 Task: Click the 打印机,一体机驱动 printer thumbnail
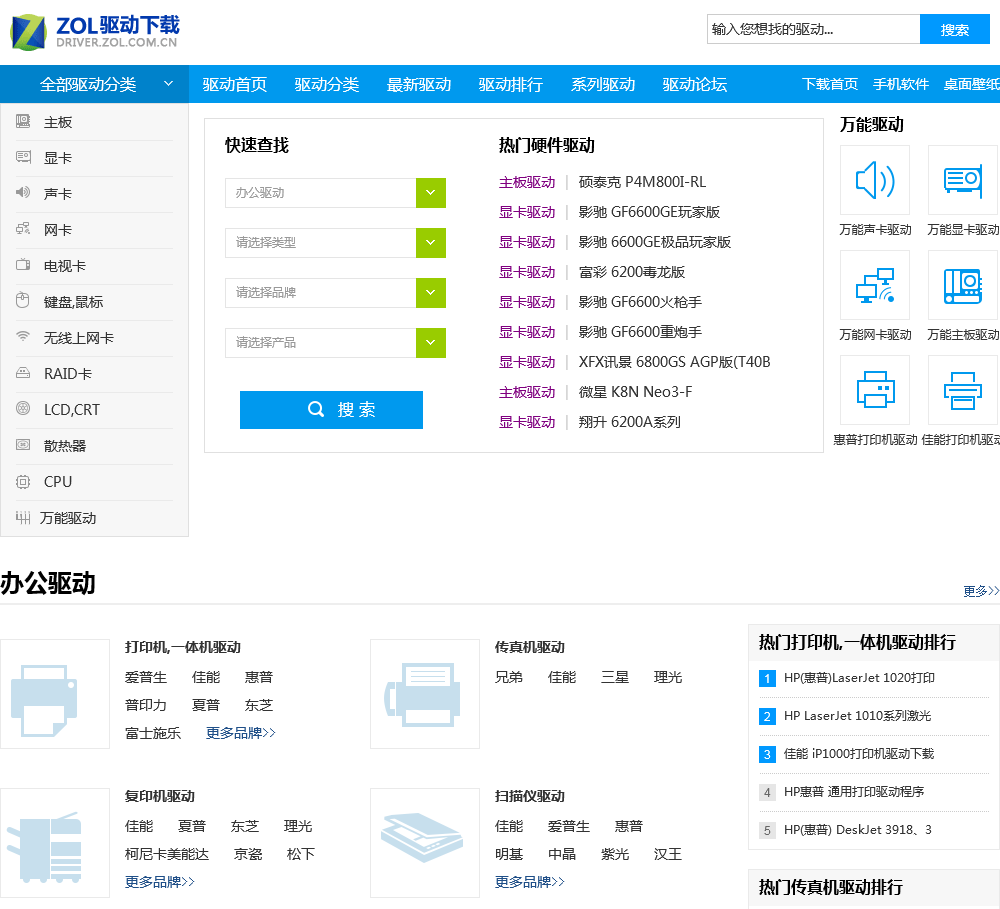tap(55, 694)
